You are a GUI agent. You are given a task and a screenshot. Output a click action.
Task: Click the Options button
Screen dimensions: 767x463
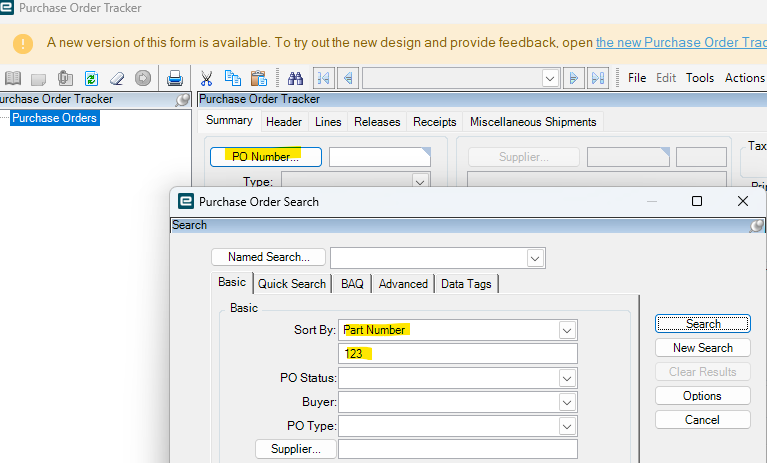click(x=702, y=396)
